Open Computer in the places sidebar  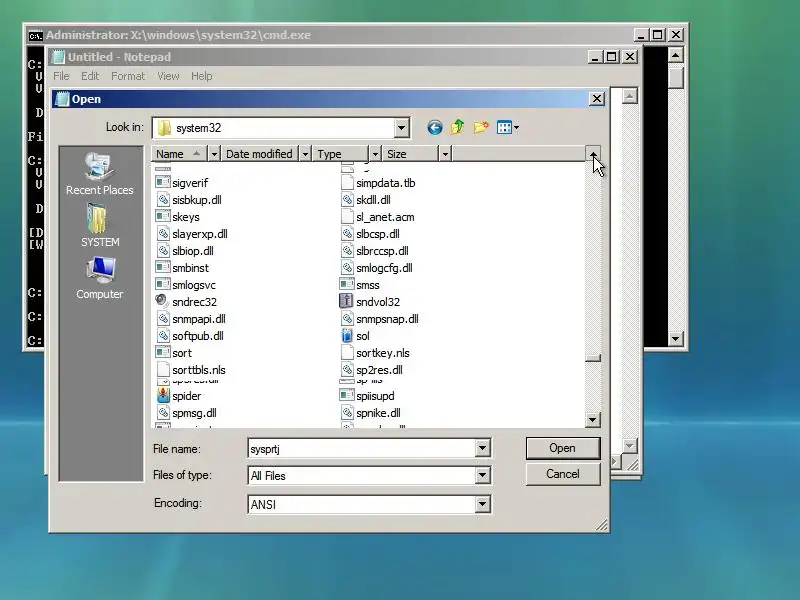tap(99, 278)
